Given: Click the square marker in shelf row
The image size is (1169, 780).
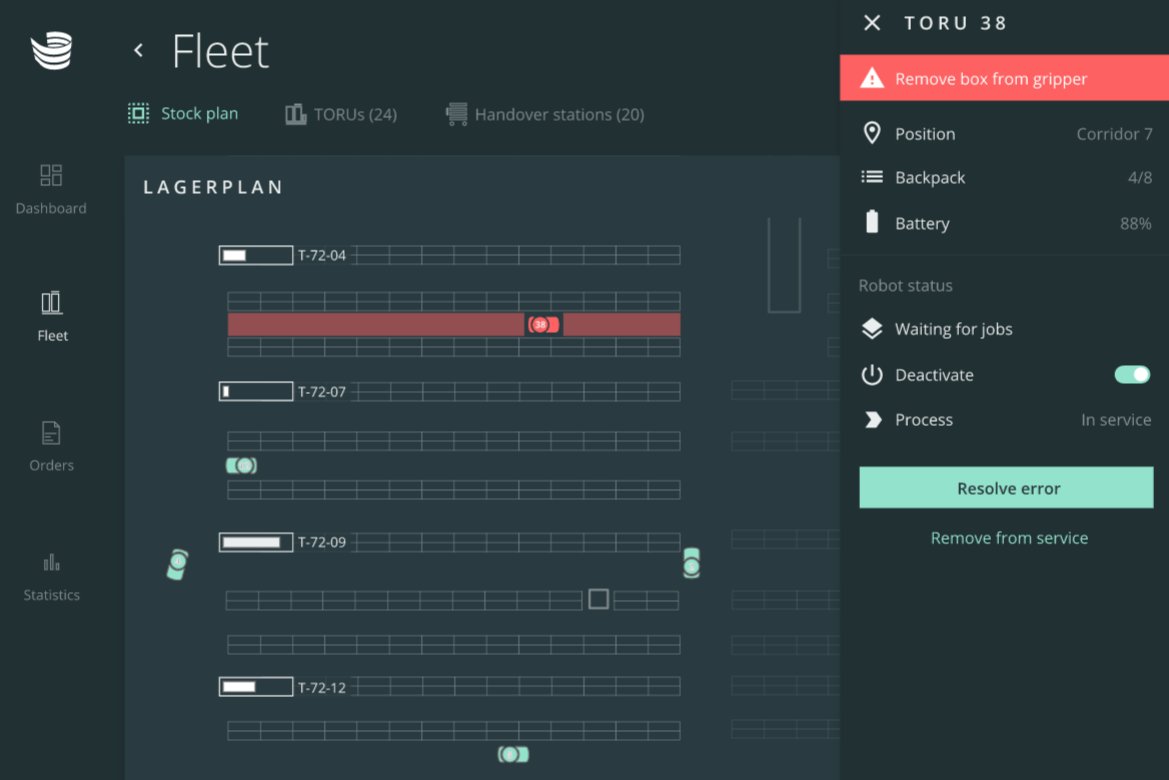Looking at the screenshot, I should pos(598,599).
